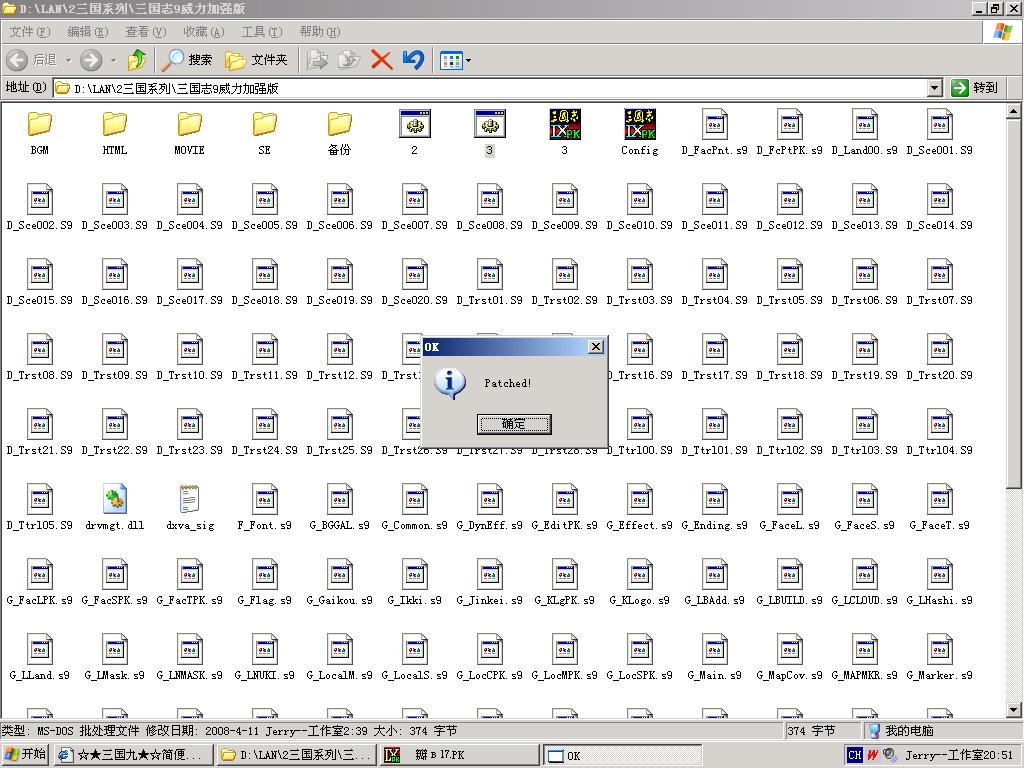Screen dimensions: 1024x768
Task: Expand the address bar dropdown arrow
Action: point(934,88)
